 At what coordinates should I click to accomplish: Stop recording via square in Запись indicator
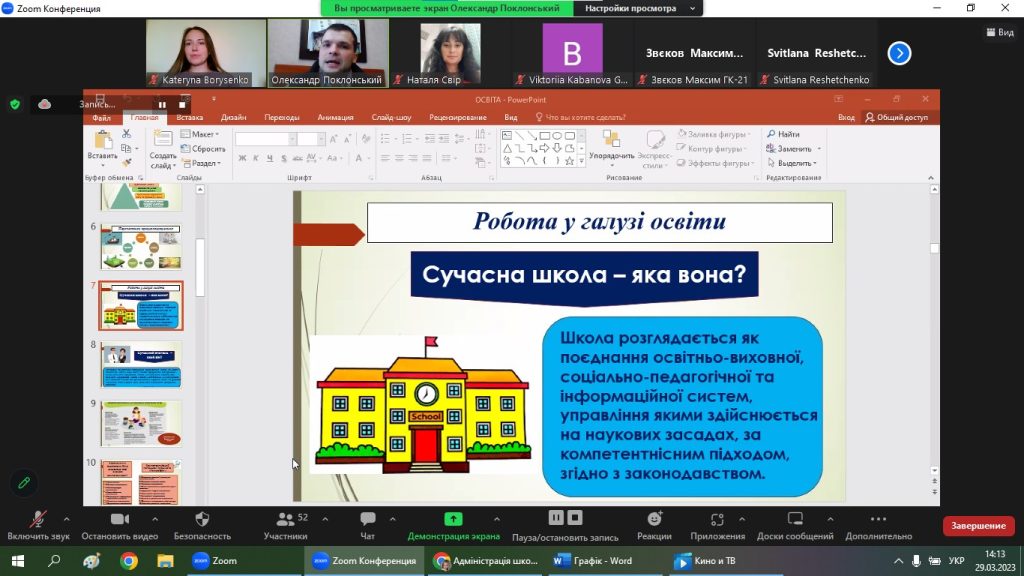tap(182, 104)
